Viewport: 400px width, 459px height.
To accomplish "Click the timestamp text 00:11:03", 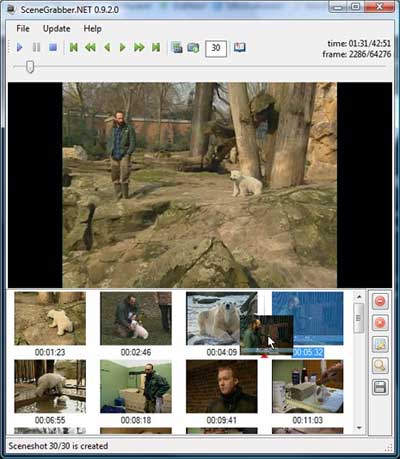I will pyautogui.click(x=308, y=420).
